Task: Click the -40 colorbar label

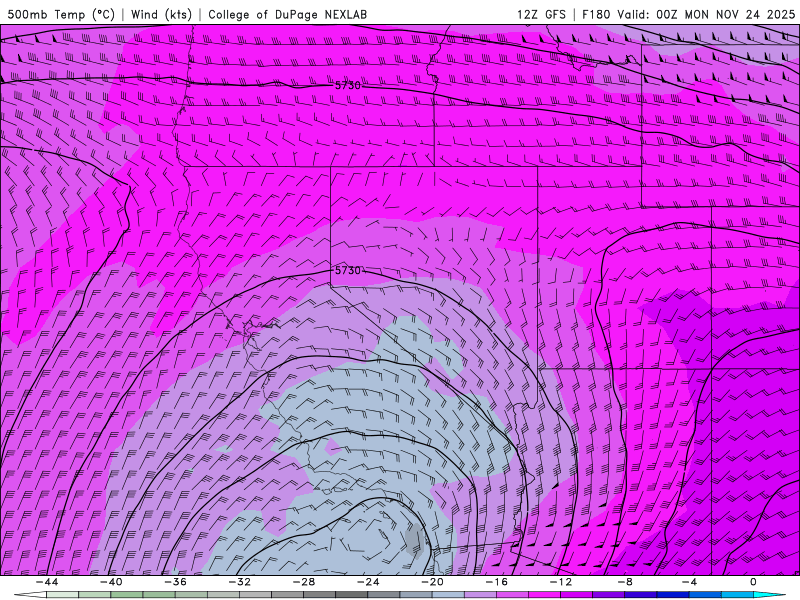Action: pyautogui.click(x=111, y=582)
